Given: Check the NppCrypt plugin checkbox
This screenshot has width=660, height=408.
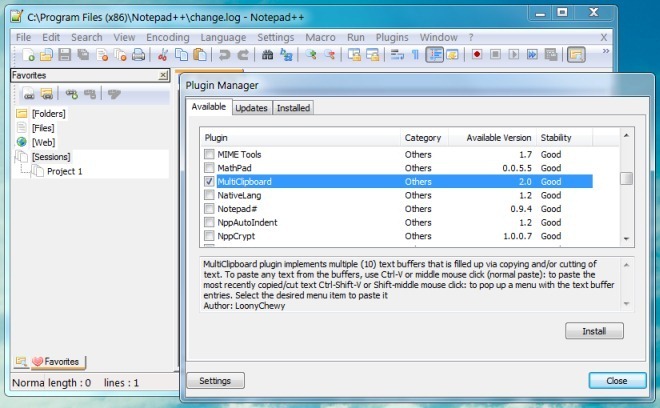Looking at the screenshot, I should click(209, 236).
